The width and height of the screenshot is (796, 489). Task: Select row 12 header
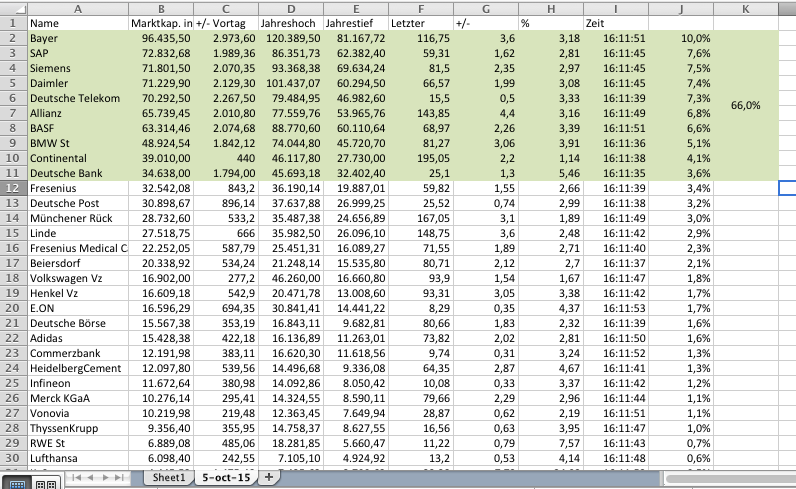(x=13, y=188)
